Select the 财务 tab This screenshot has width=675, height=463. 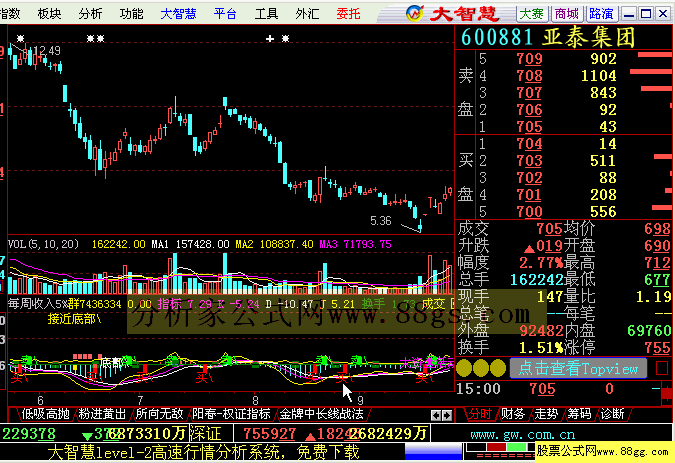[513, 414]
